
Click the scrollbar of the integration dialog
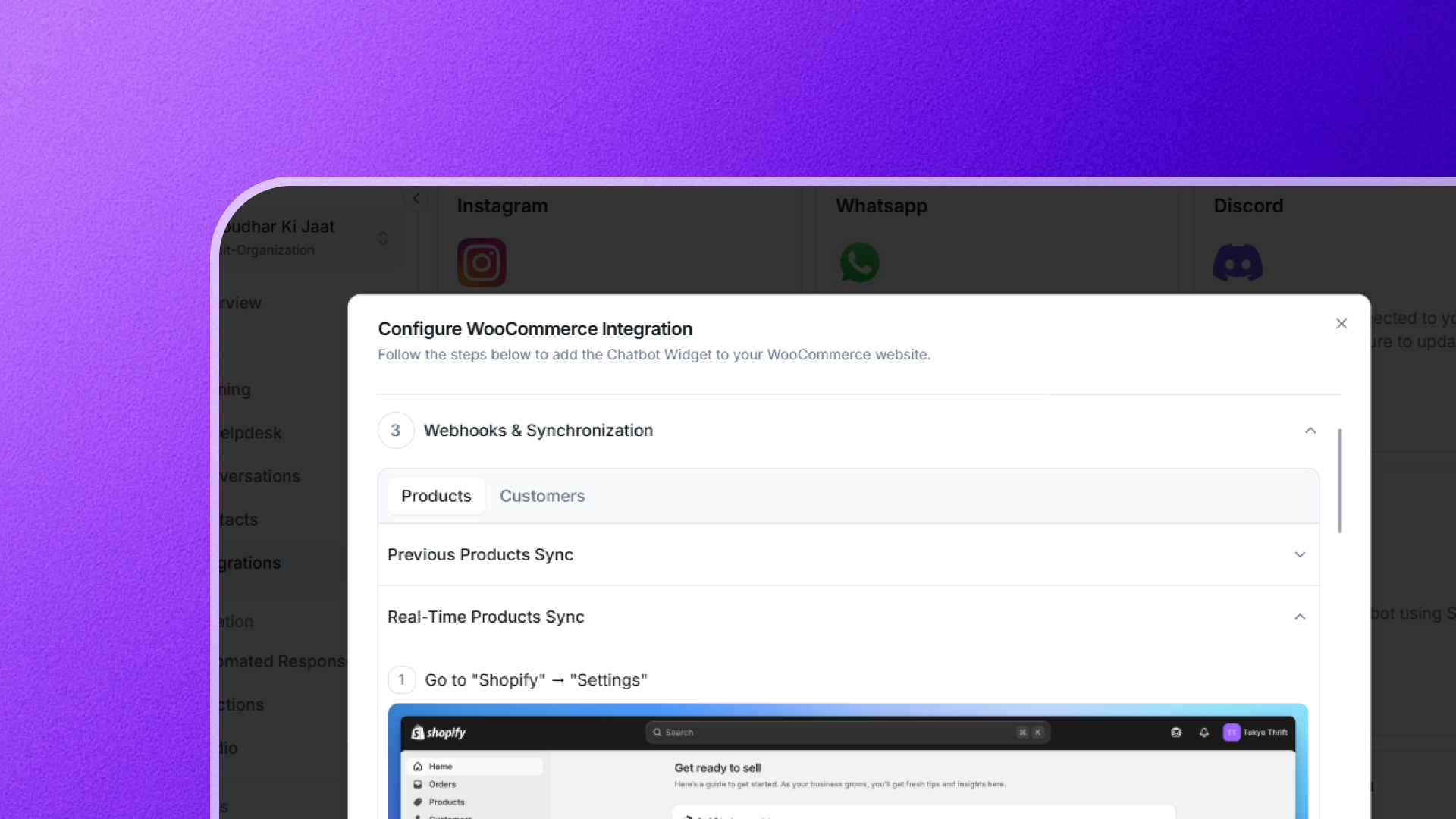tap(1339, 480)
